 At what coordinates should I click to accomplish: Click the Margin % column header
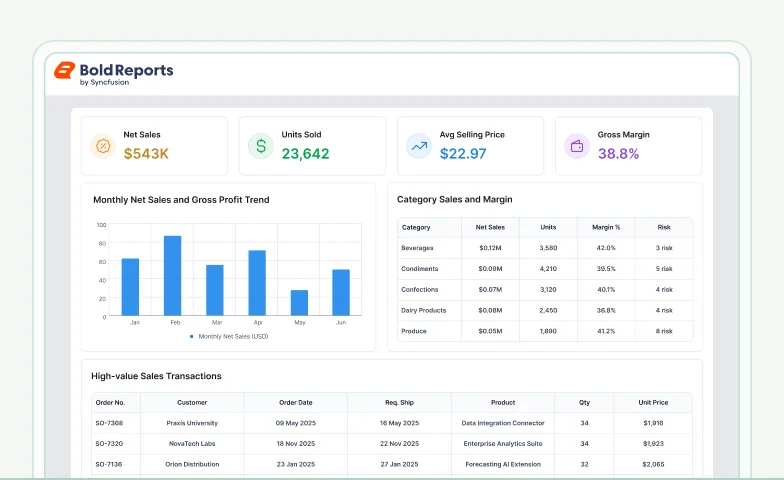606,227
